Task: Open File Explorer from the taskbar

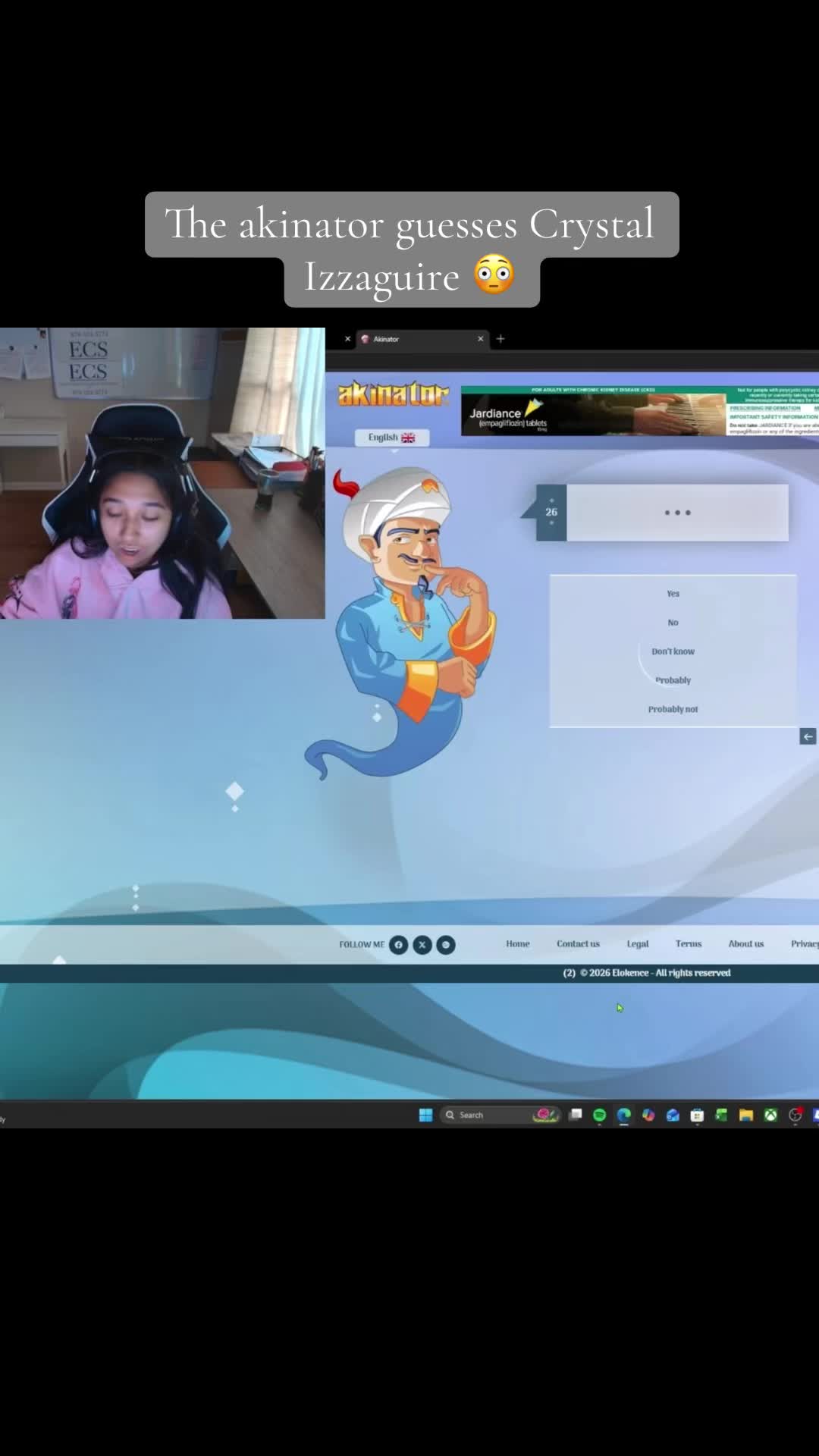Action: (x=746, y=1115)
